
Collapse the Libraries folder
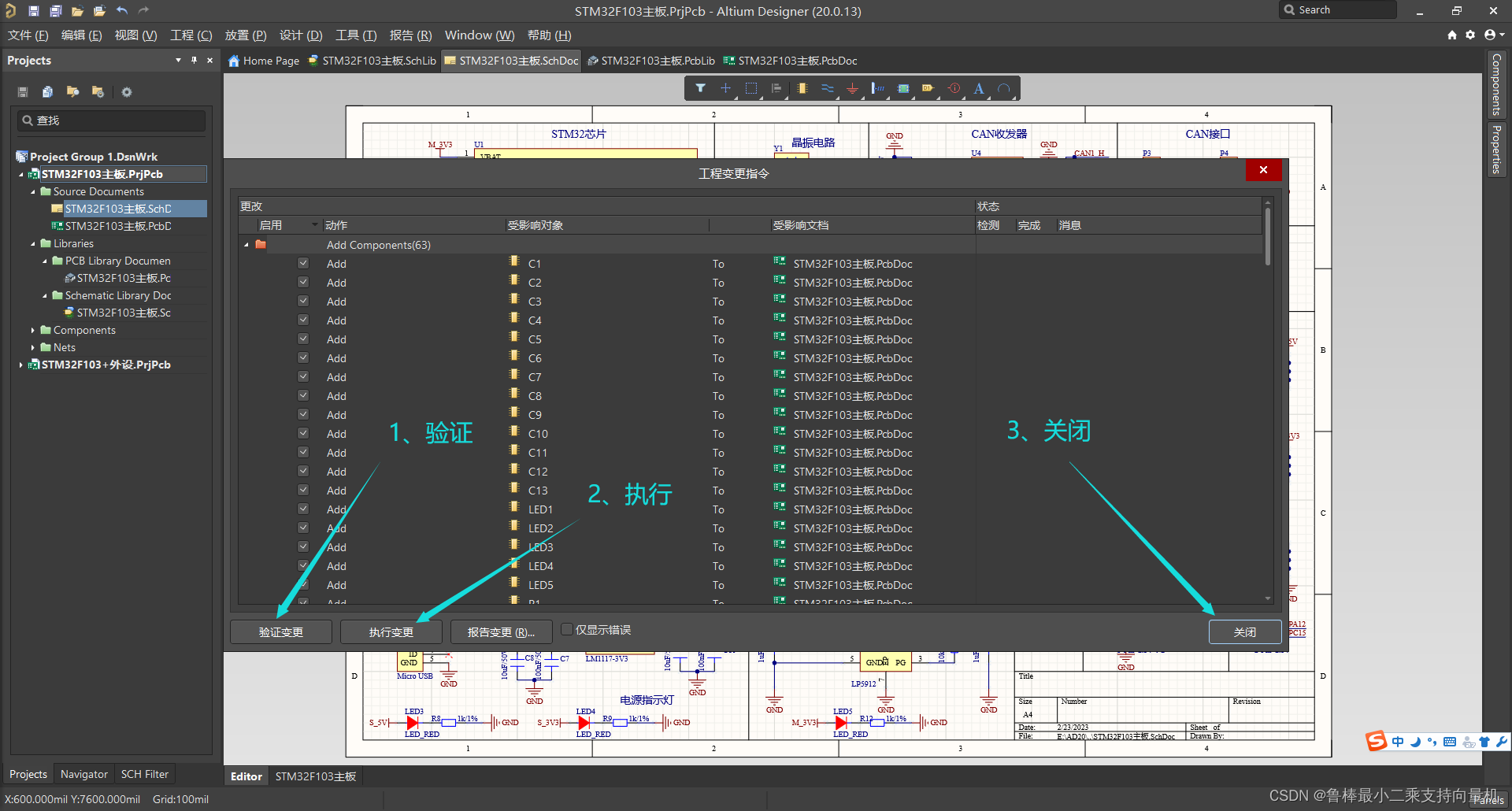[33, 243]
